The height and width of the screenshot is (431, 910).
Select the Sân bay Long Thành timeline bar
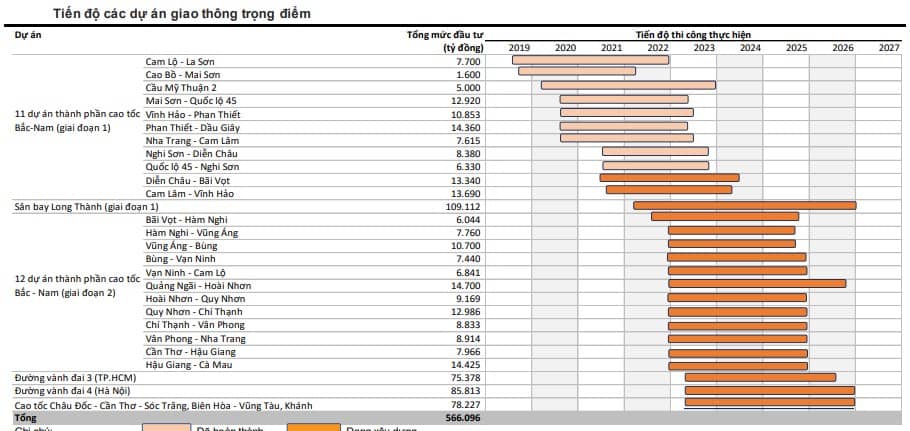click(x=745, y=205)
